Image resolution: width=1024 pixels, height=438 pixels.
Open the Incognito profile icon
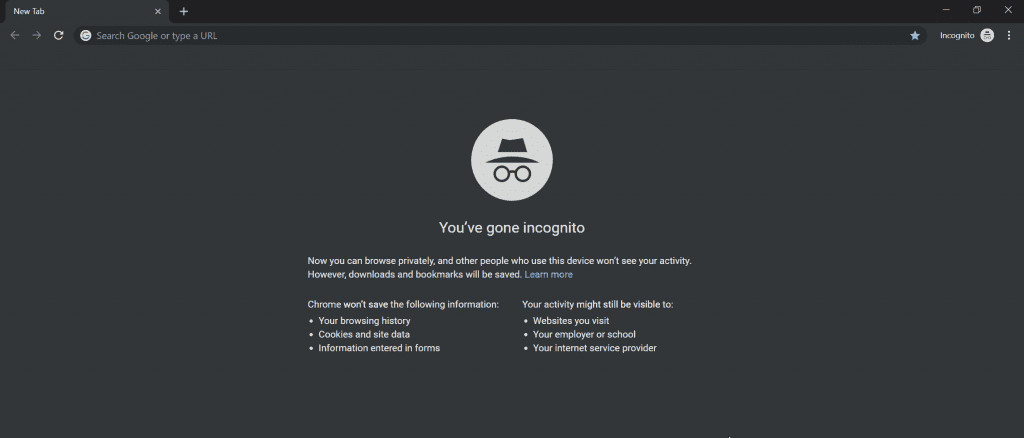click(x=987, y=35)
